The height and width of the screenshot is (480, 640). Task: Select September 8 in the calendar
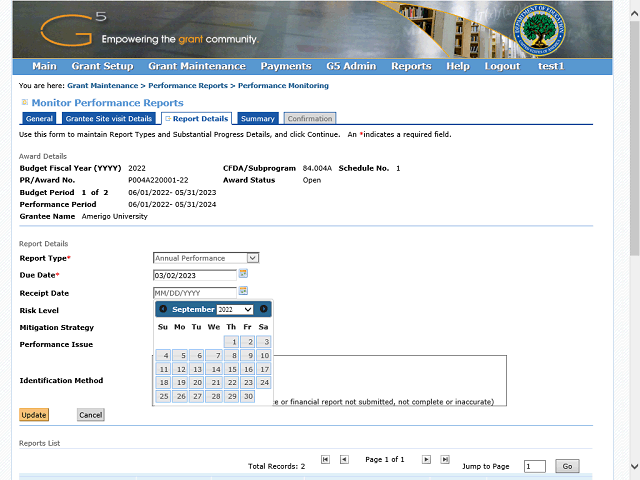click(x=231, y=356)
